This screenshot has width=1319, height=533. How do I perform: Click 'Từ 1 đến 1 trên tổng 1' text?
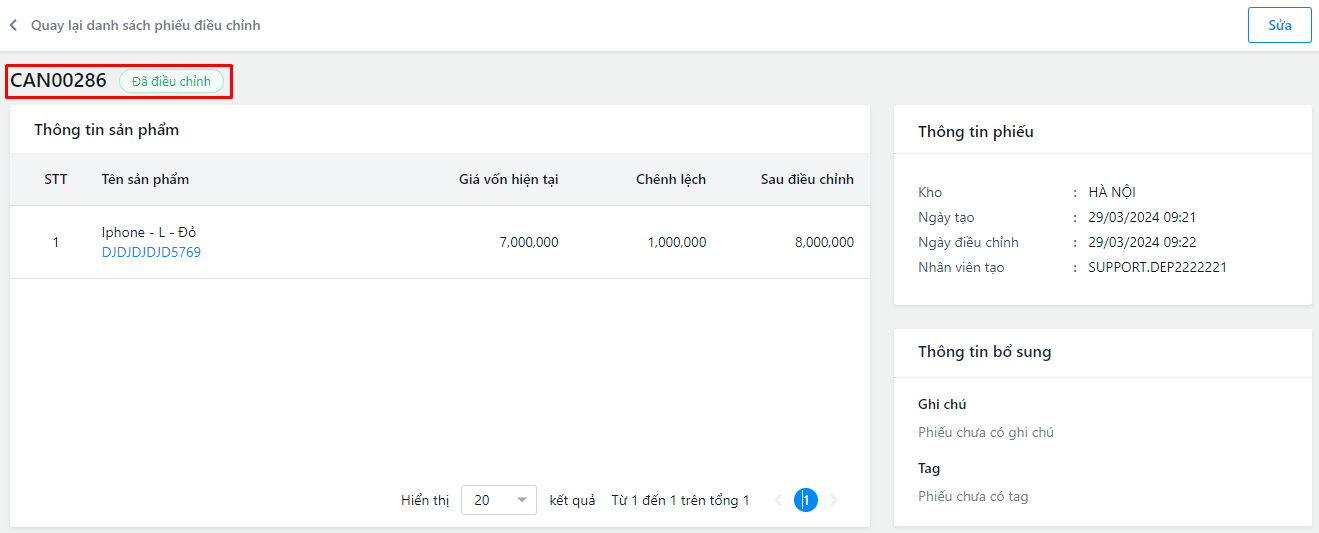tap(681, 500)
